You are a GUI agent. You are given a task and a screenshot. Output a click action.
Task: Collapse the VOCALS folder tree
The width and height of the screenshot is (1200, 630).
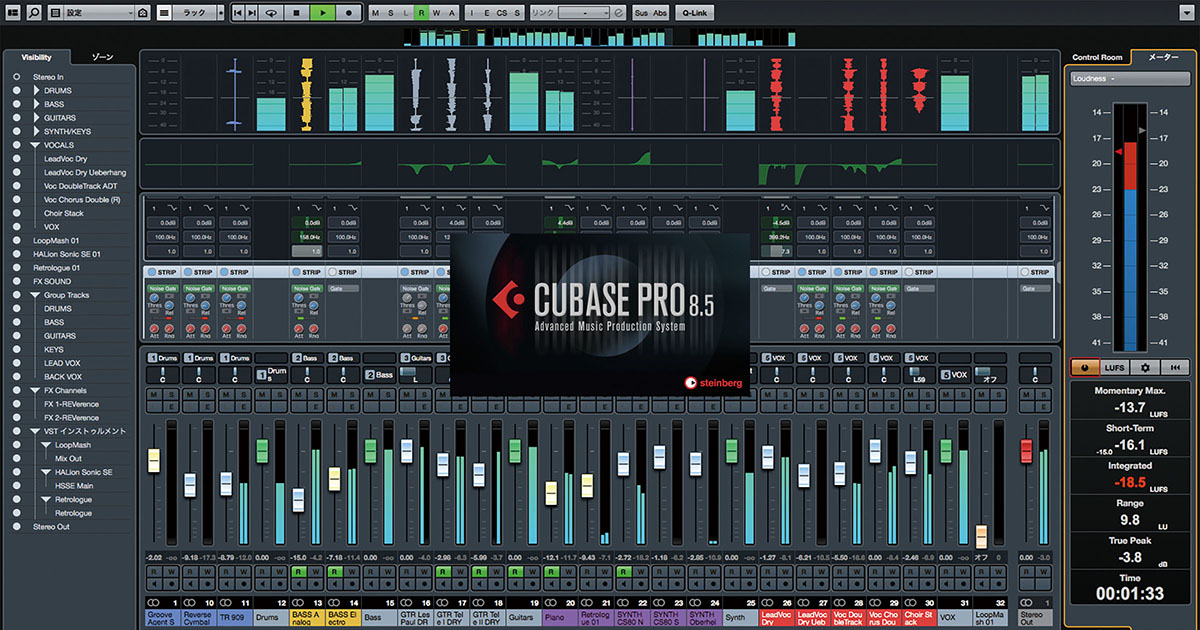click(x=37, y=145)
